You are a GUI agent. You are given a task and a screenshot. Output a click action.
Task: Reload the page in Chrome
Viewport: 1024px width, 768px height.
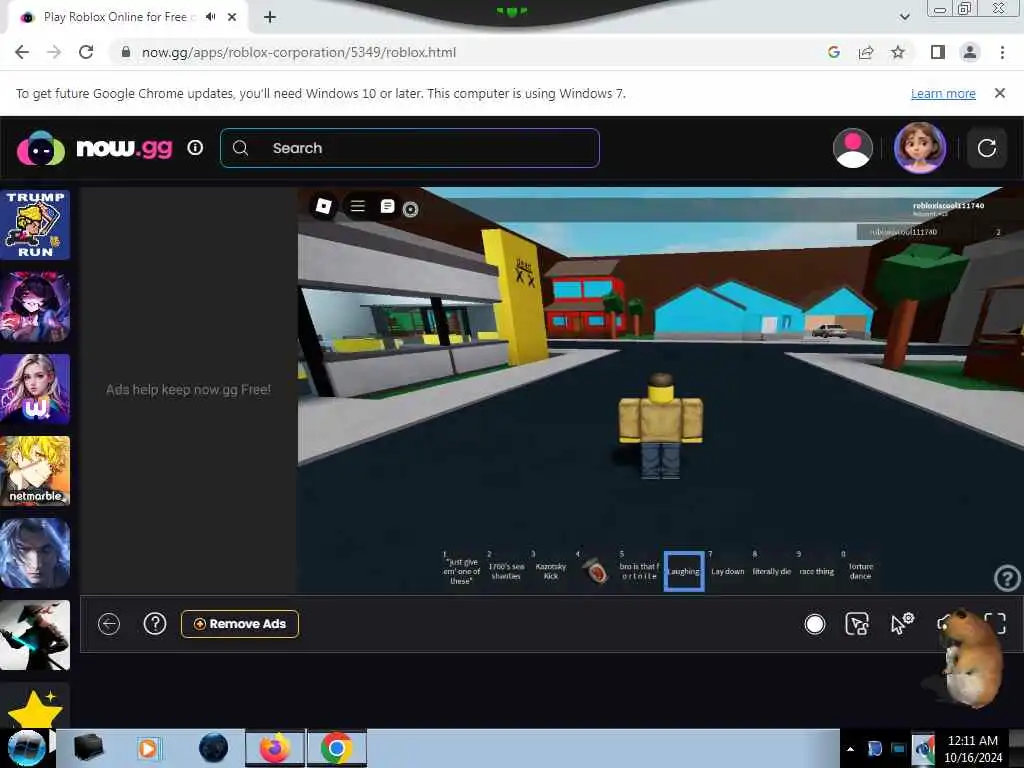coord(86,52)
